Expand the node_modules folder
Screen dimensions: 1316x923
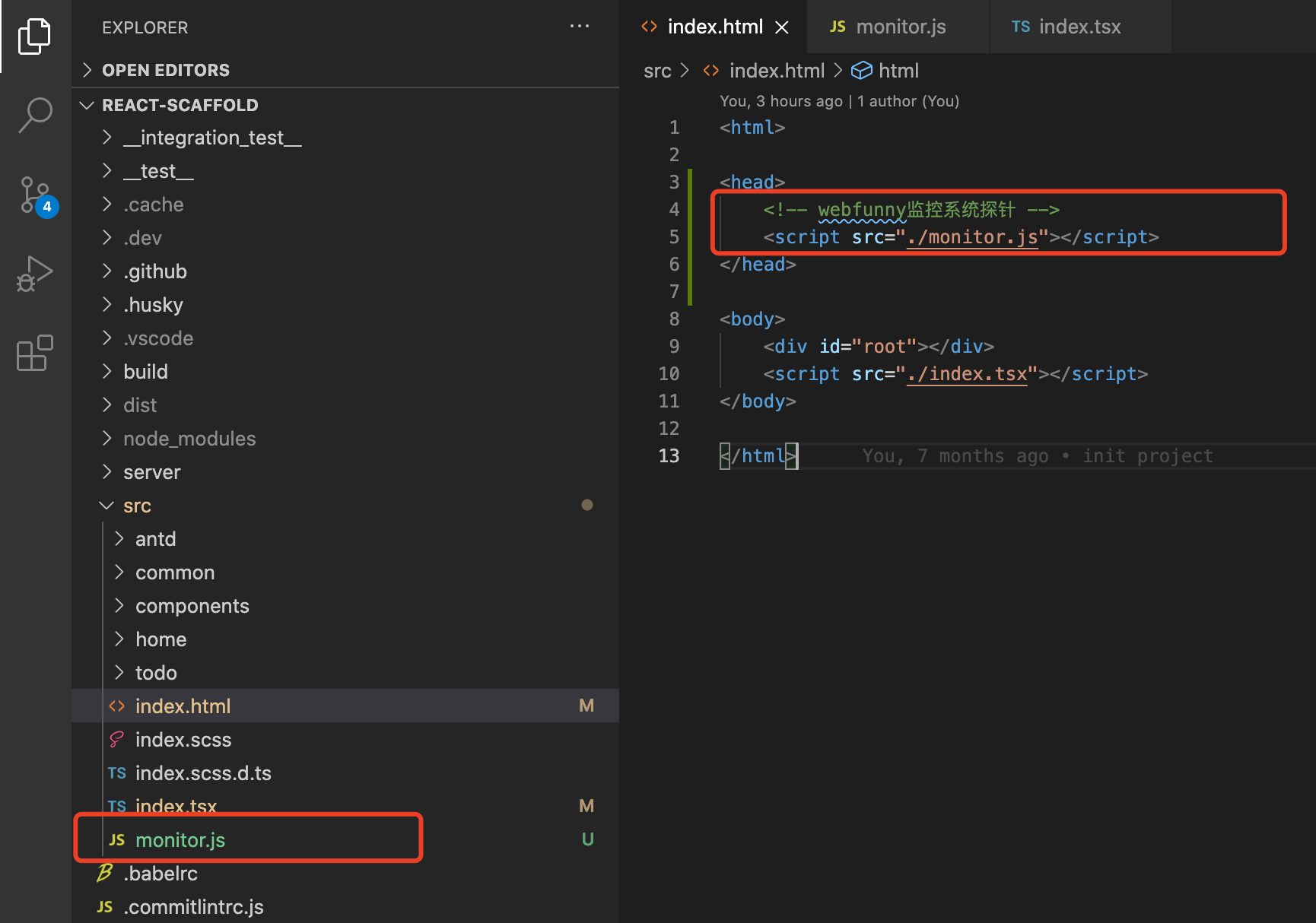189,439
